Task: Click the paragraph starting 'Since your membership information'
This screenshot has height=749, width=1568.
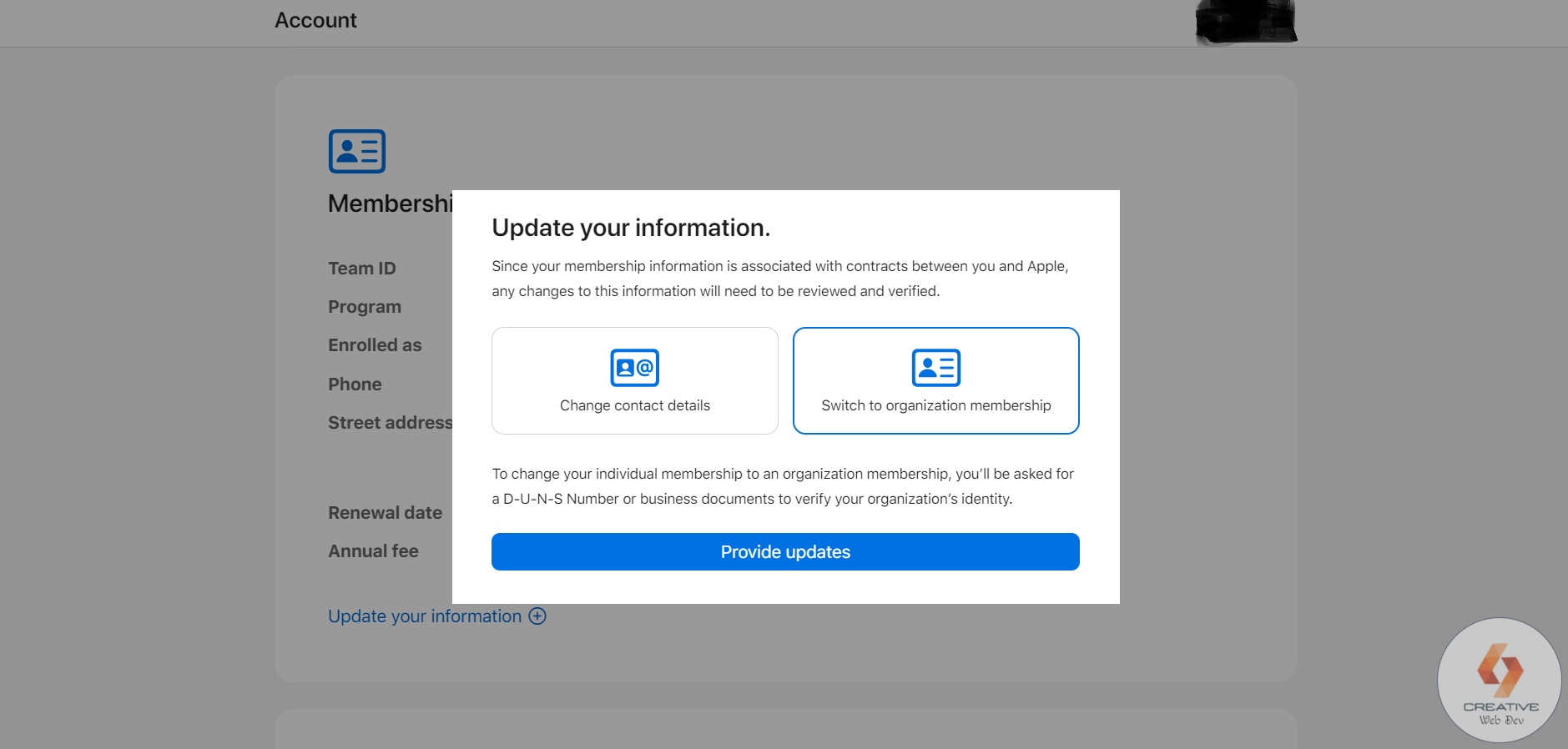Action: [x=780, y=279]
